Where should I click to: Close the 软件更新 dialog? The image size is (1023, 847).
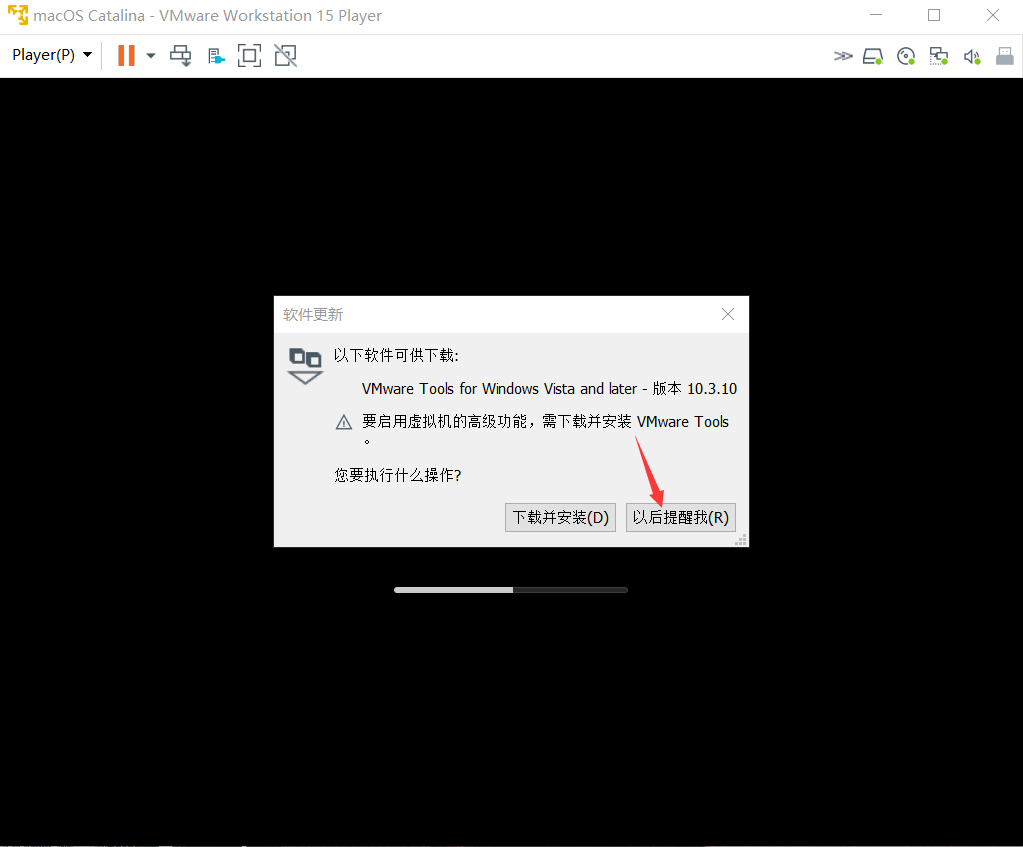coord(728,315)
